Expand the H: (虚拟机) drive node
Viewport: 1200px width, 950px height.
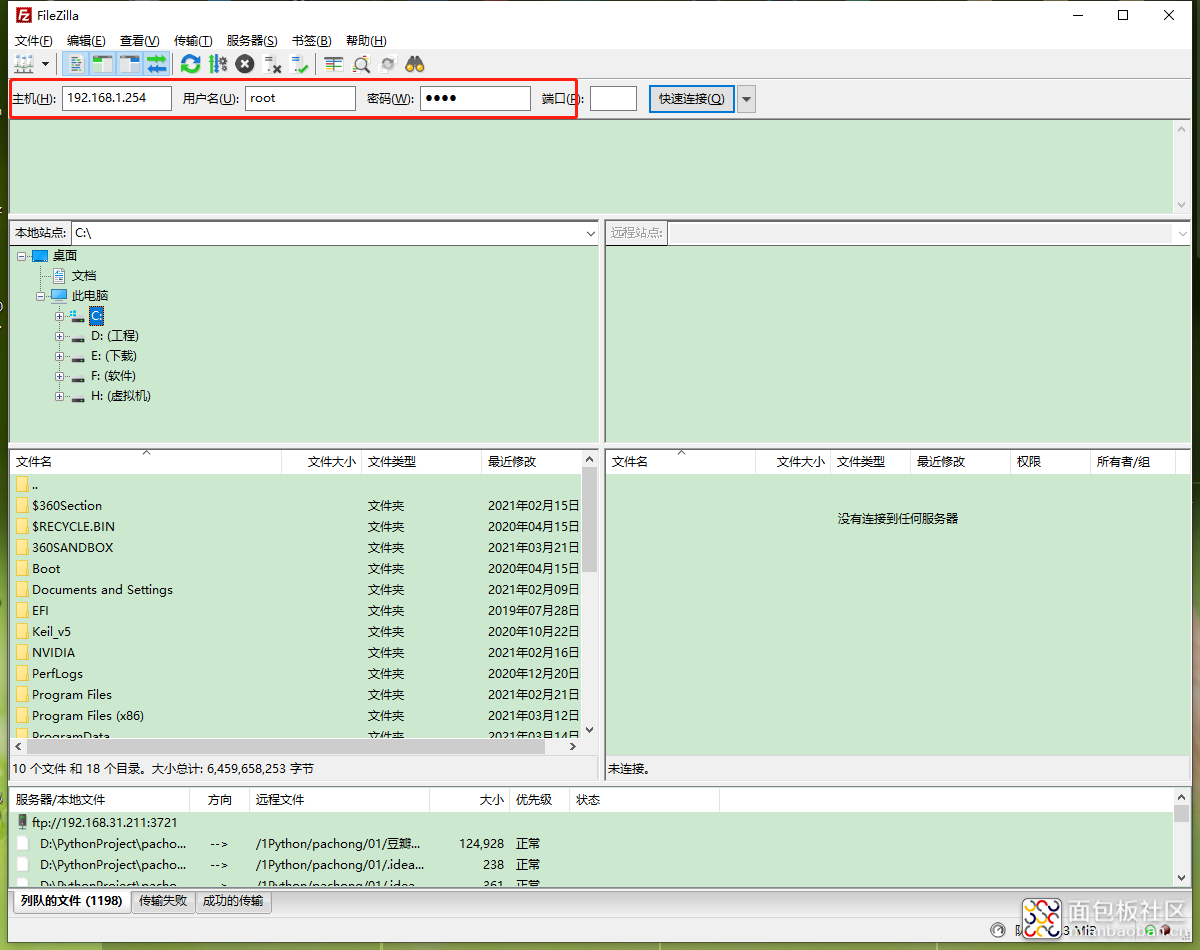tap(60, 396)
